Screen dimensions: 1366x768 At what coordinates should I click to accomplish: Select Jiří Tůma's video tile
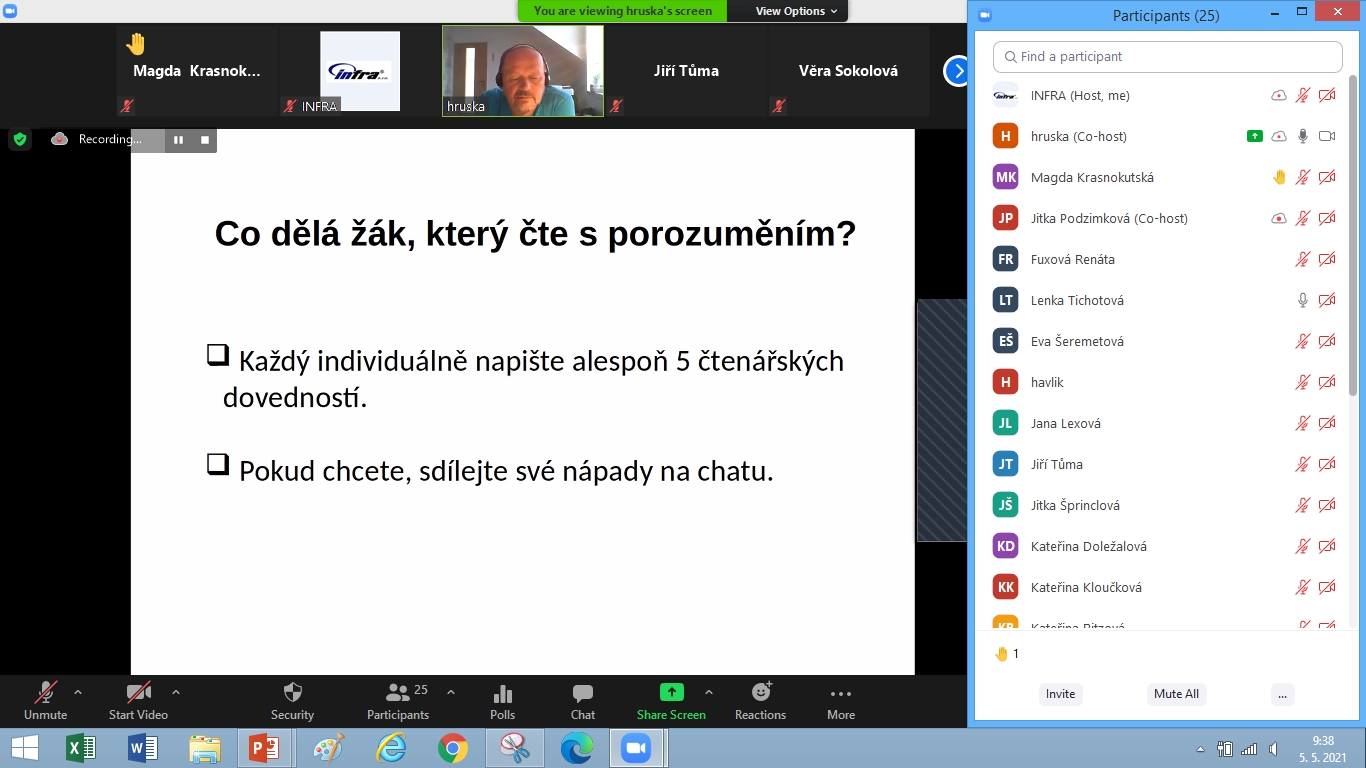(x=685, y=71)
